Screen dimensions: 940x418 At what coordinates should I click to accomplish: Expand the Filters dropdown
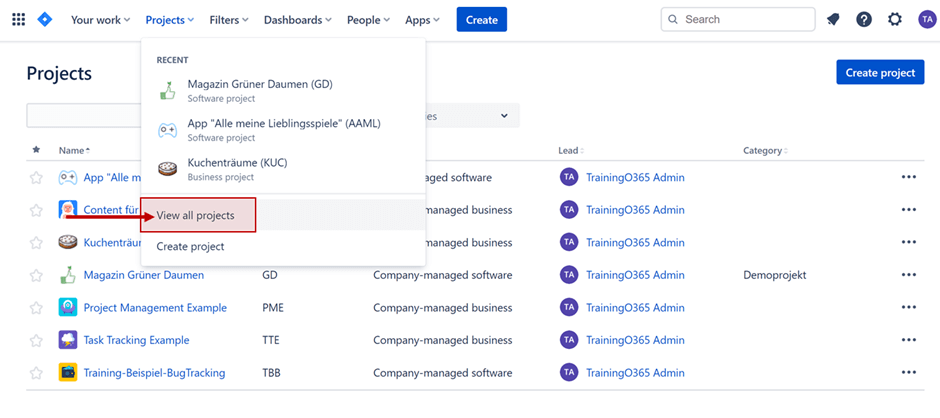[229, 20]
